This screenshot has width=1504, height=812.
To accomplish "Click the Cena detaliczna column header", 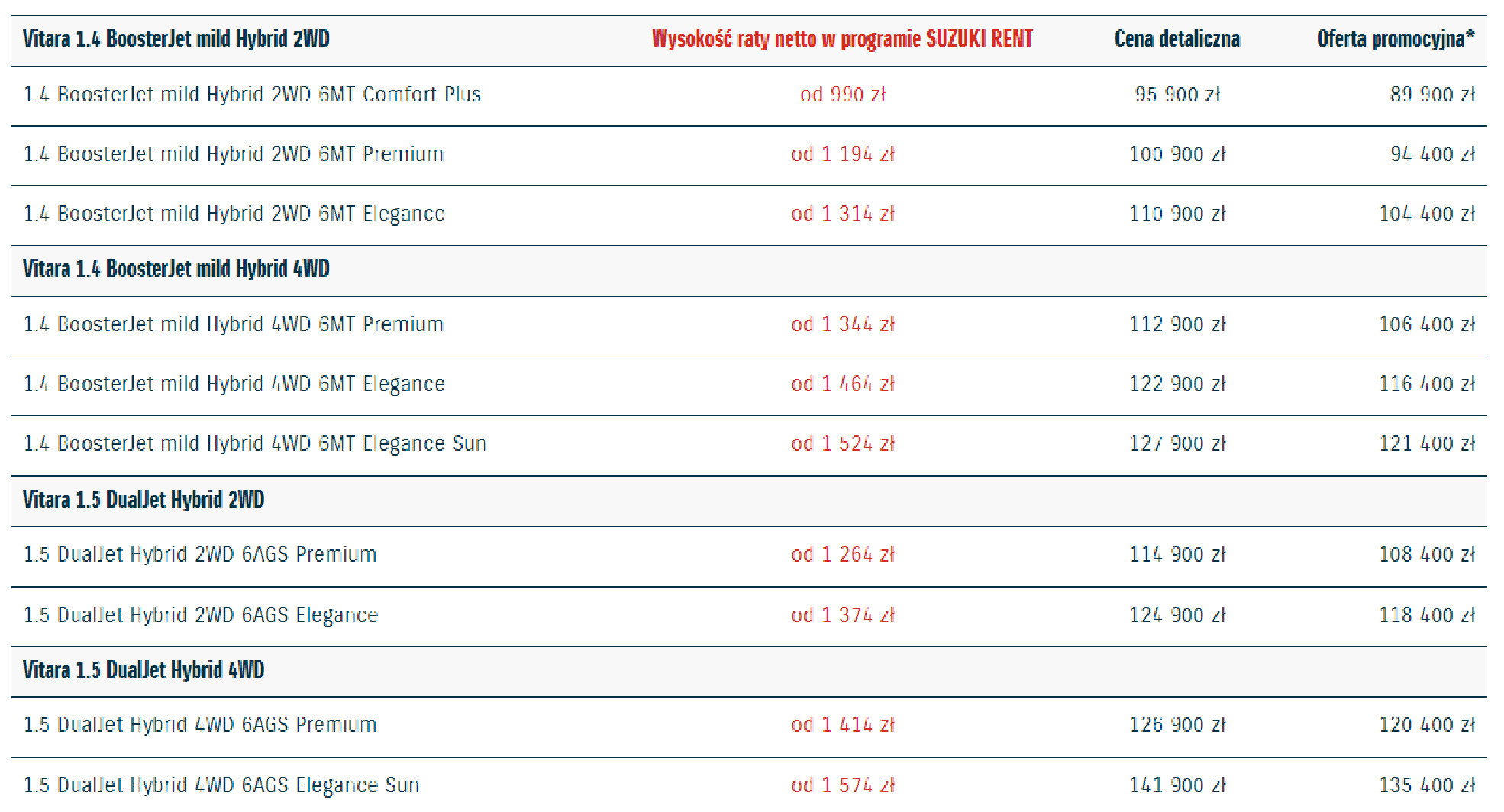I will coord(1176,39).
